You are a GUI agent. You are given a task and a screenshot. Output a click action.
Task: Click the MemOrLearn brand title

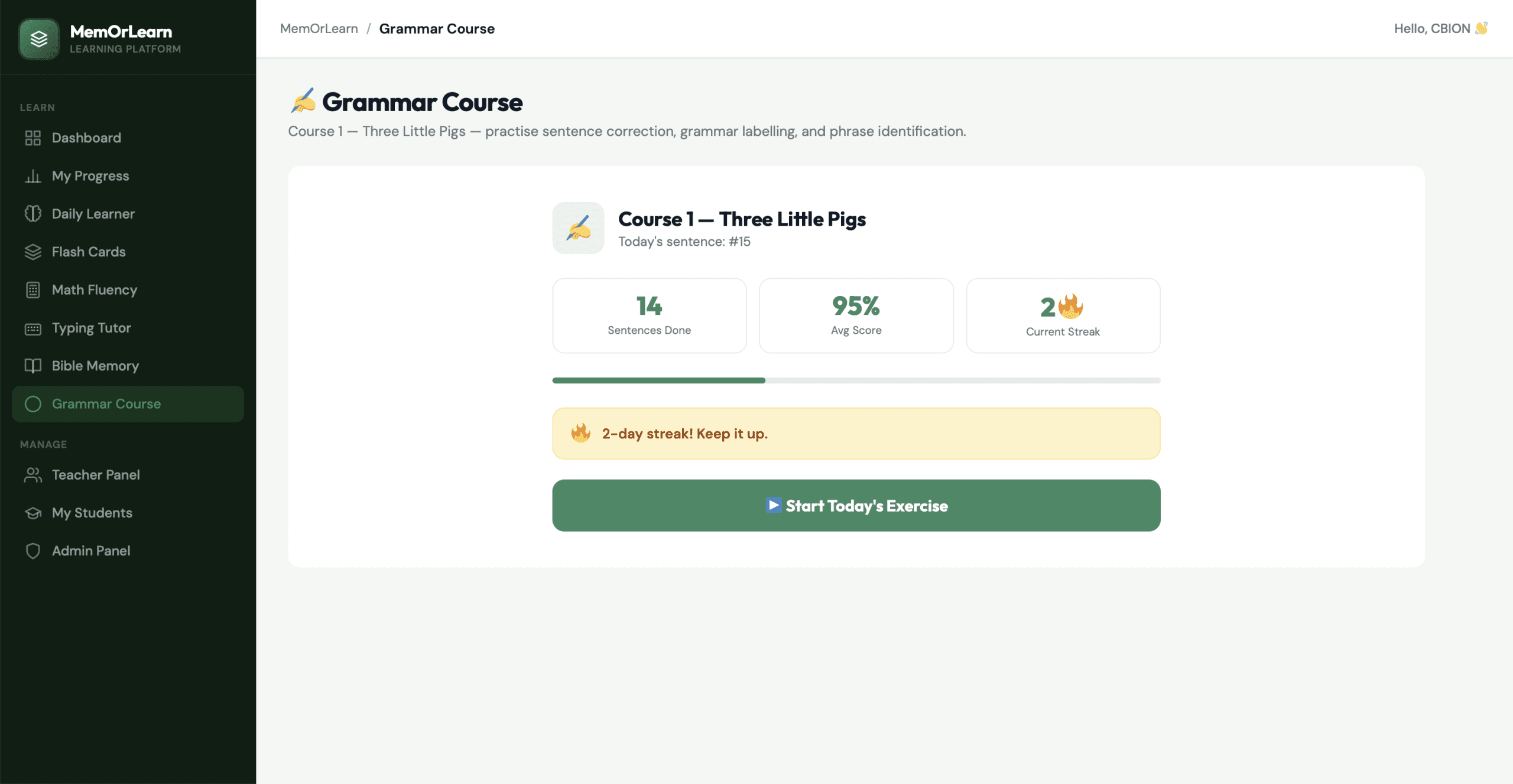121,31
